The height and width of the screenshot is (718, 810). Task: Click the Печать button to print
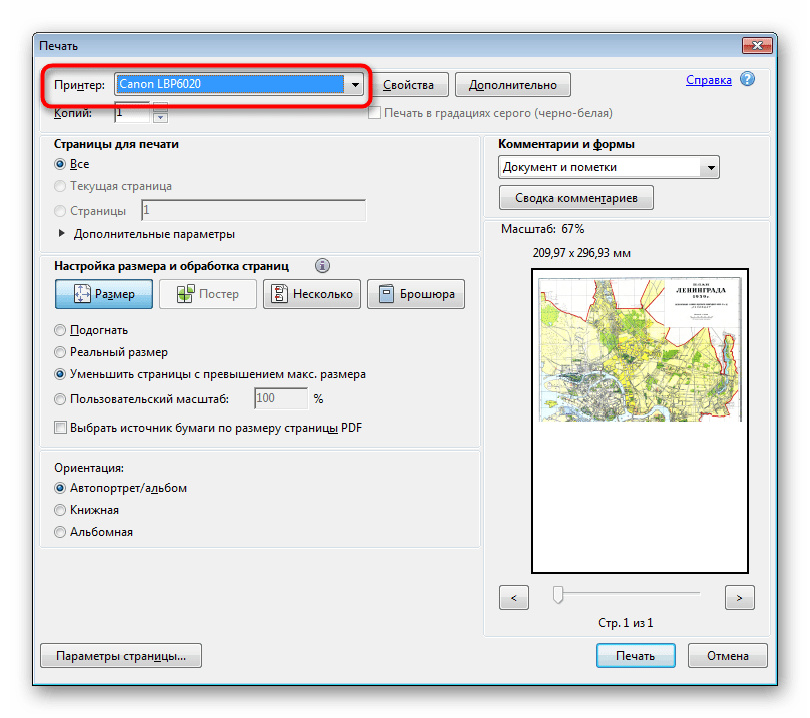tap(635, 655)
